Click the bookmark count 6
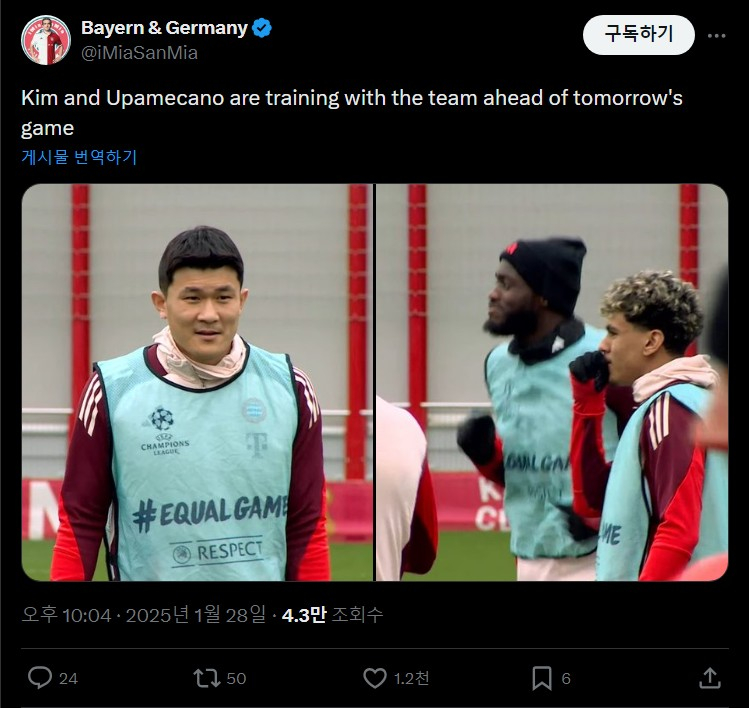The width and height of the screenshot is (749, 708). 566,678
